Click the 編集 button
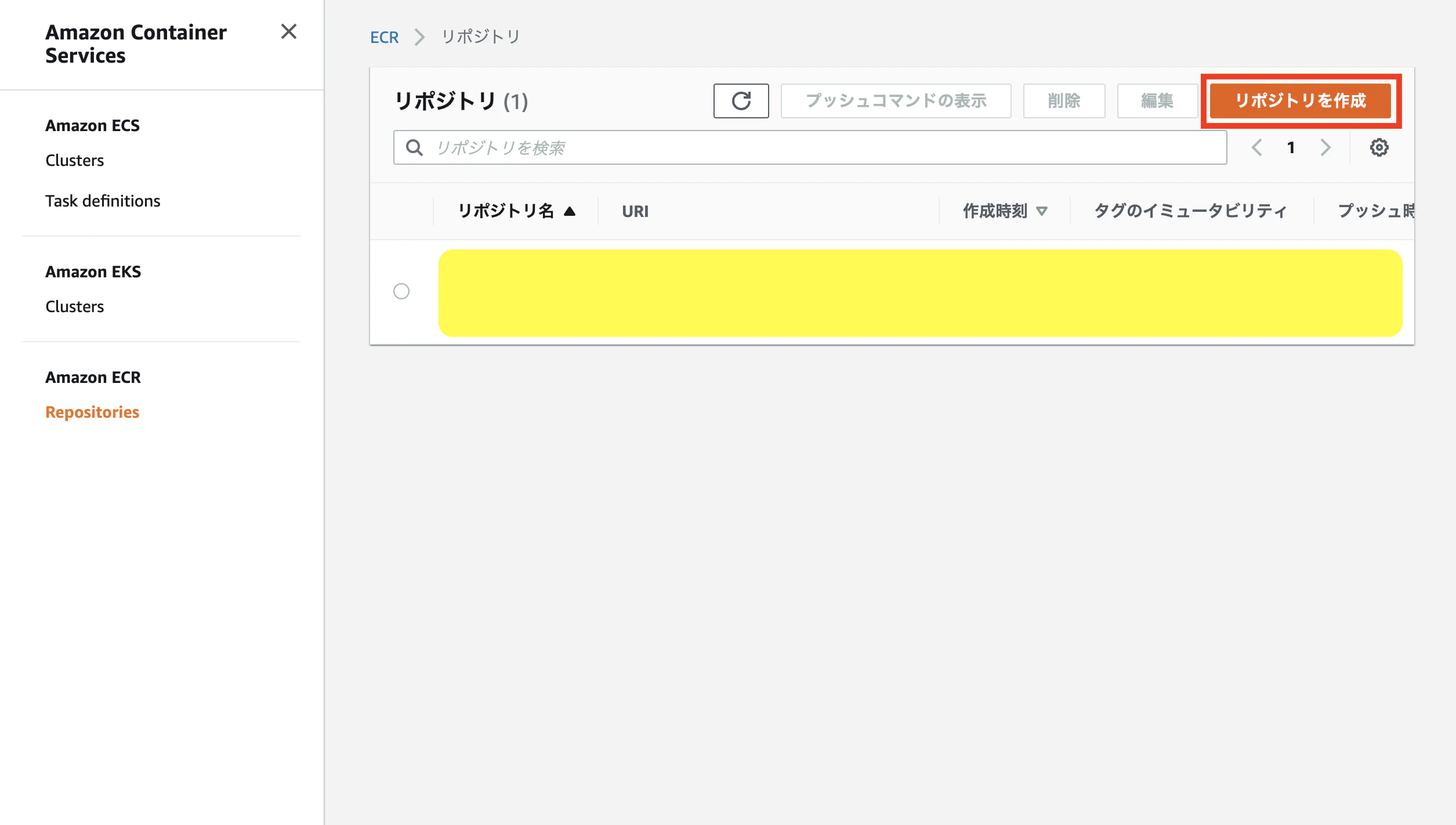Viewport: 1456px width, 825px height. pos(1157,101)
